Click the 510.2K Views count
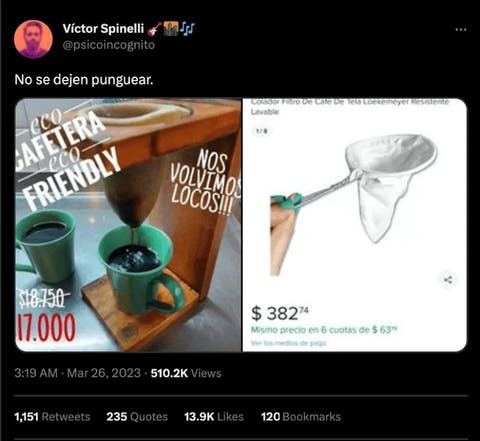Screen dimensions: 480x441 [186, 373]
